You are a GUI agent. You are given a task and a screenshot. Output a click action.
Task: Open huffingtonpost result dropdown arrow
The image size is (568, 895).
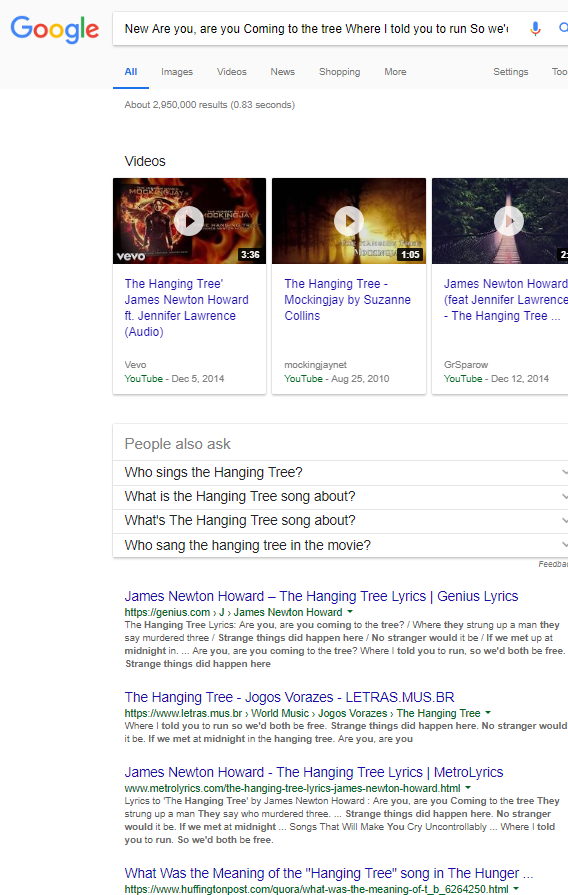pyautogui.click(x=516, y=889)
